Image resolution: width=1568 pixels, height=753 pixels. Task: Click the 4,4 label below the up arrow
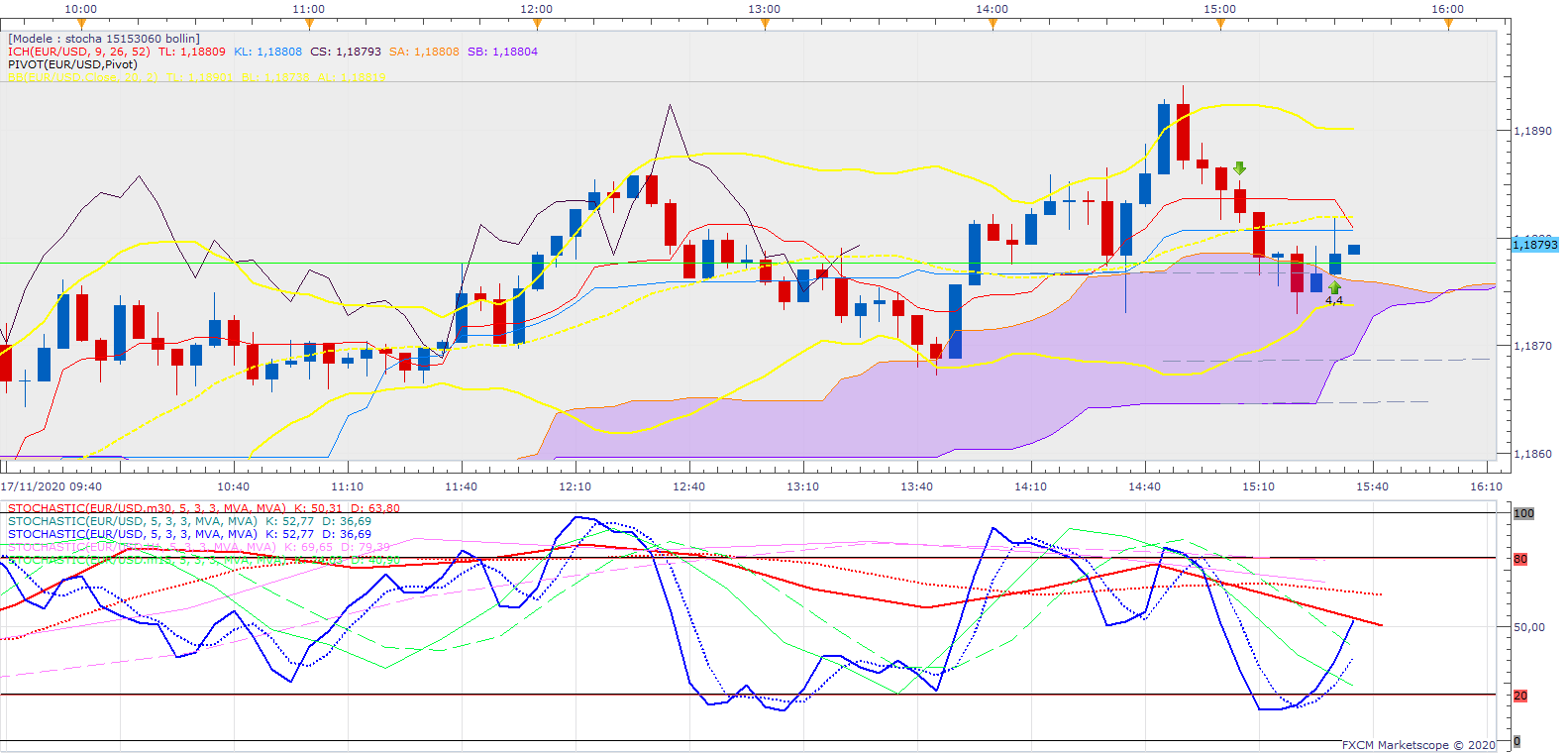(1334, 300)
